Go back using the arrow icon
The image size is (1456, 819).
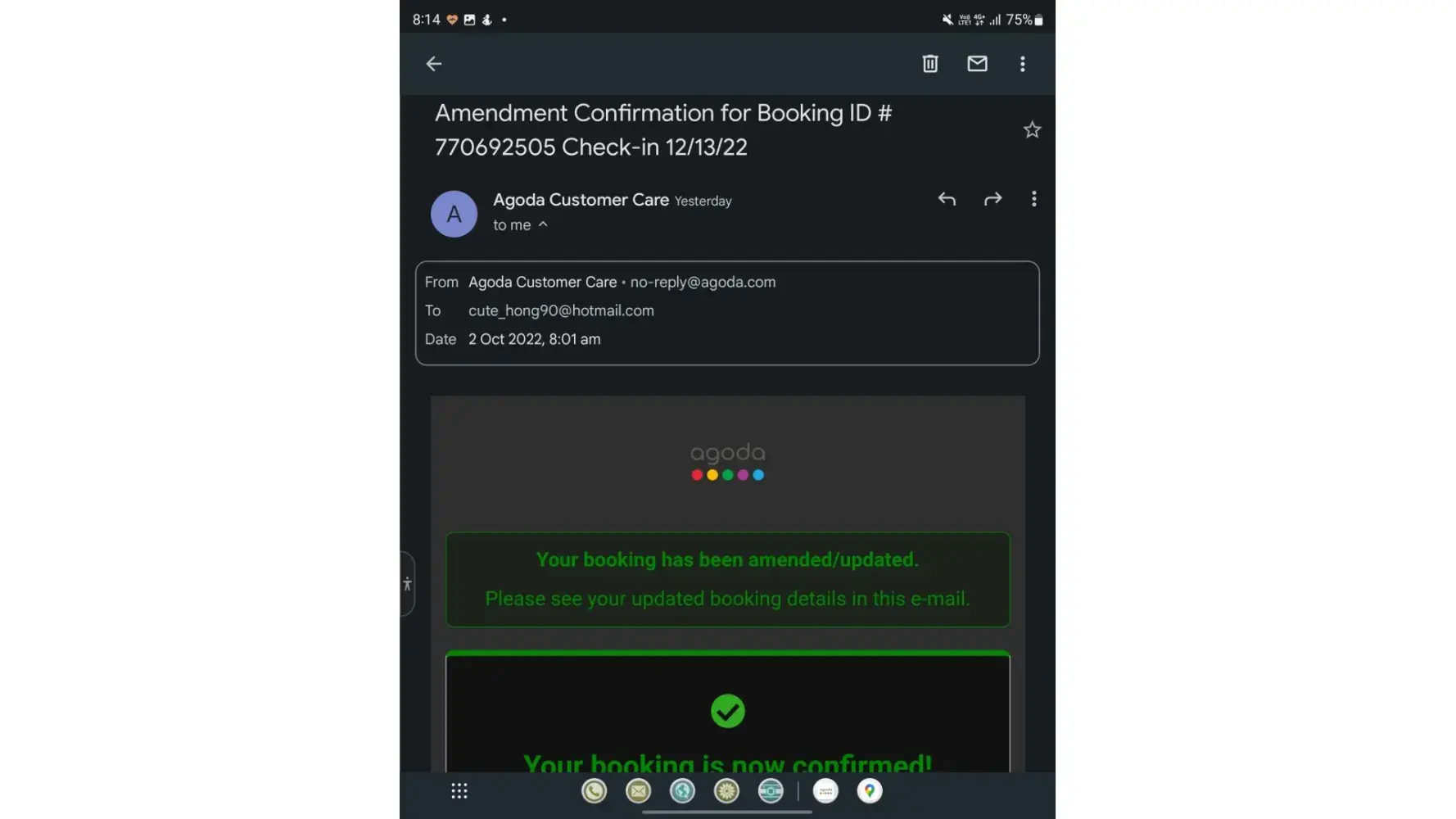pos(434,64)
